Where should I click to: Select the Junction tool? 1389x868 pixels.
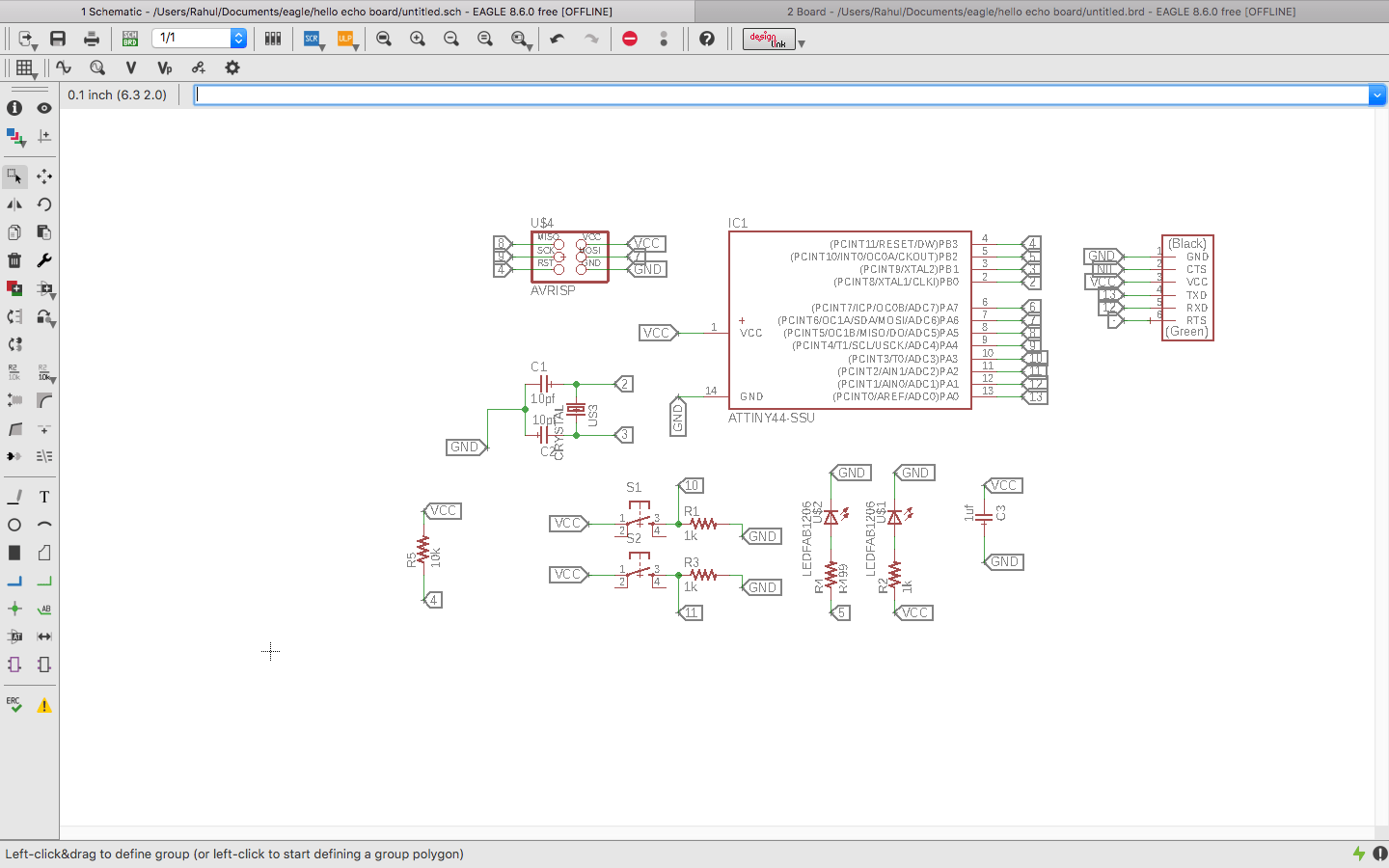pyautogui.click(x=14, y=609)
